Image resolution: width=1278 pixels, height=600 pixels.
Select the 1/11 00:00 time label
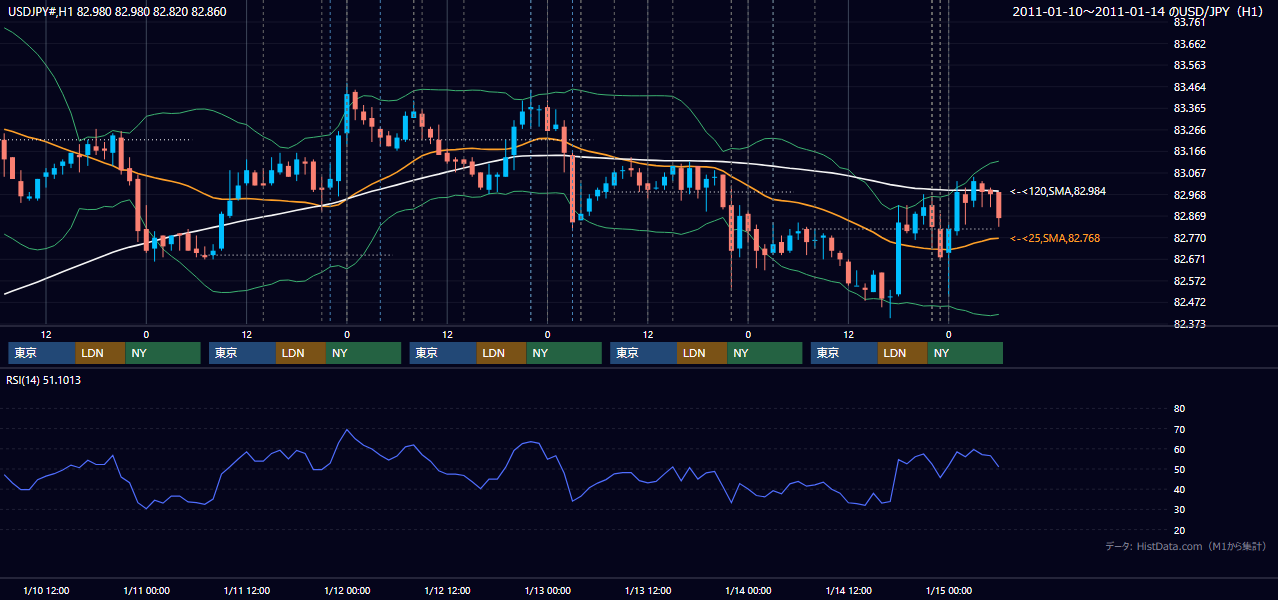click(x=146, y=590)
